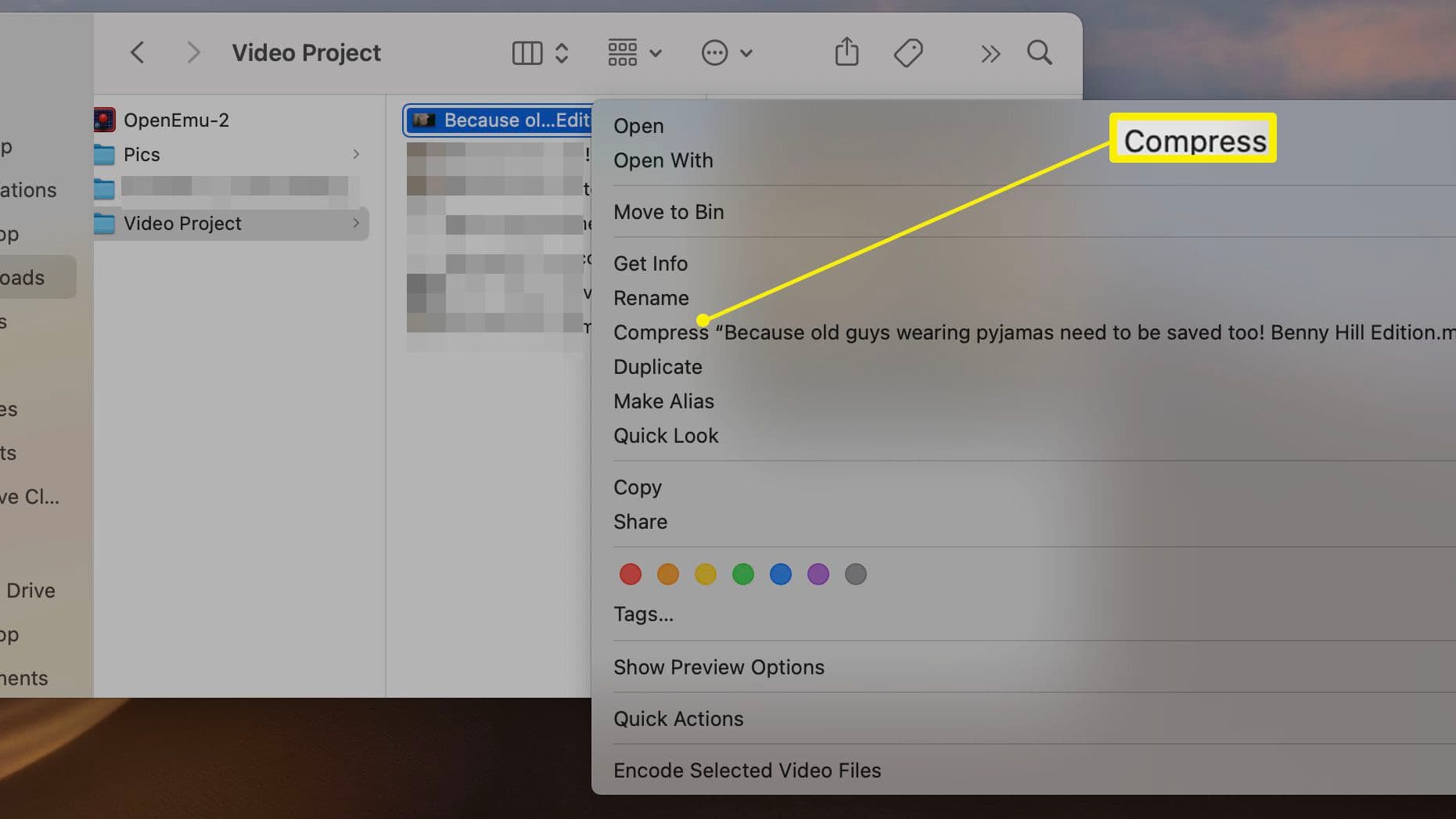Select Encode Selected Video Files

(x=747, y=771)
